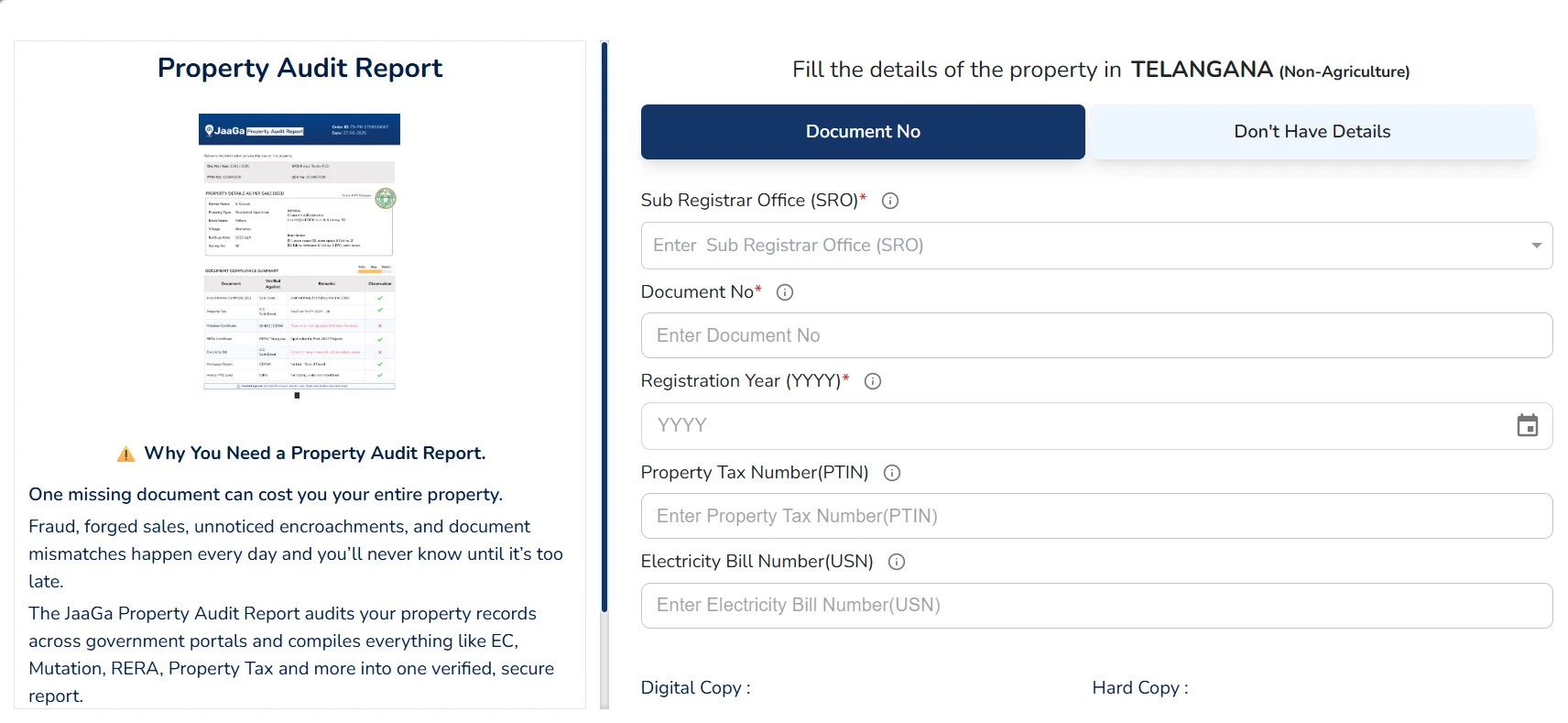The width and height of the screenshot is (1568, 723).
Task: Click info icon beside Electricity Bill Number label
Action: point(897,562)
